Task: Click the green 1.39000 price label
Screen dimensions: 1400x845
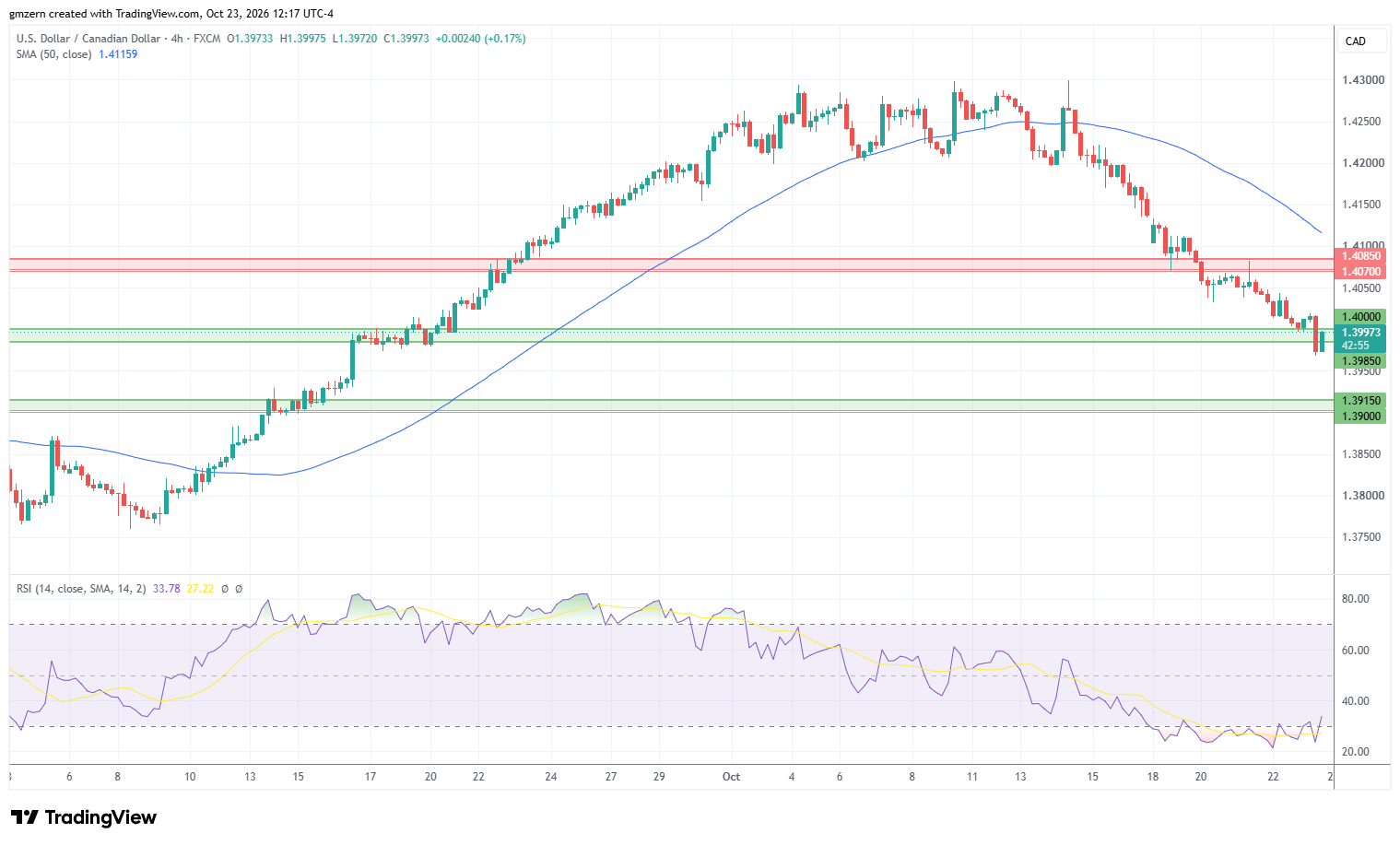Action: point(1360,417)
